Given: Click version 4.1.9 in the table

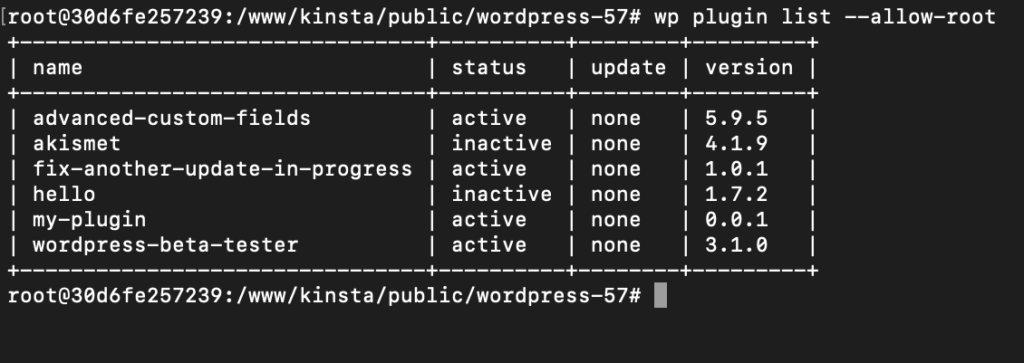Looking at the screenshot, I should click(736, 144).
